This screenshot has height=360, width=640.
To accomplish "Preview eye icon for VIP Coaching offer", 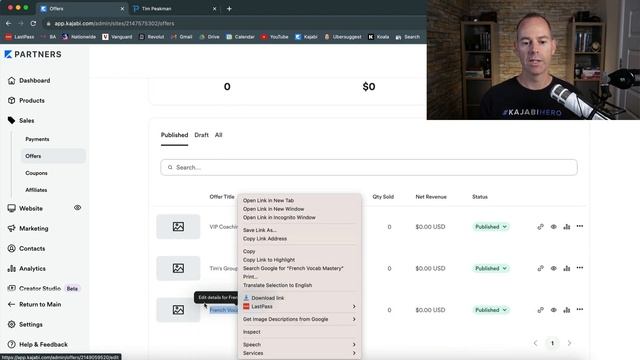I will 553,227.
